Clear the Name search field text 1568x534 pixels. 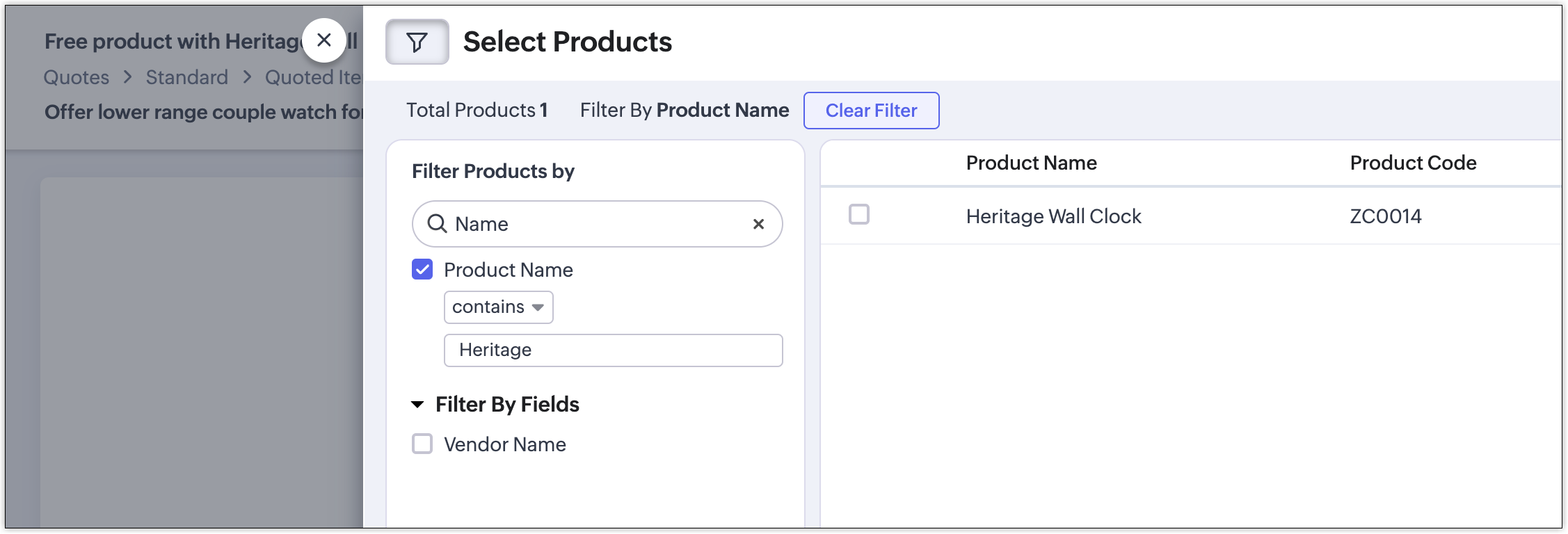tap(758, 224)
